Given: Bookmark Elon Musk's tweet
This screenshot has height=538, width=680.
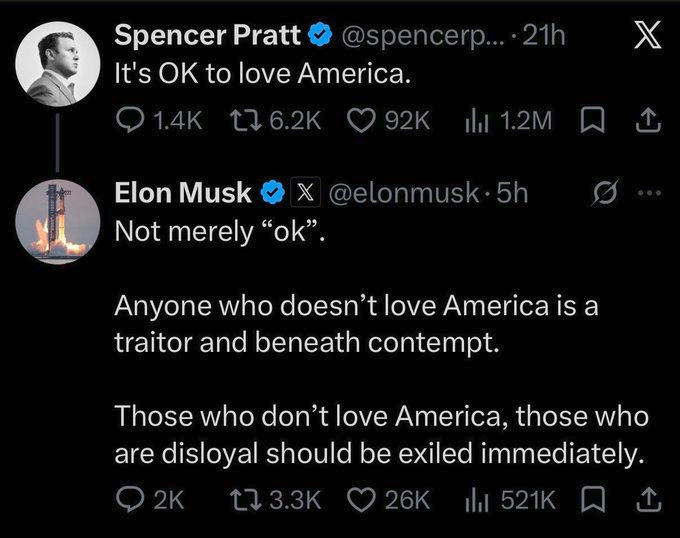Looking at the screenshot, I should (592, 499).
